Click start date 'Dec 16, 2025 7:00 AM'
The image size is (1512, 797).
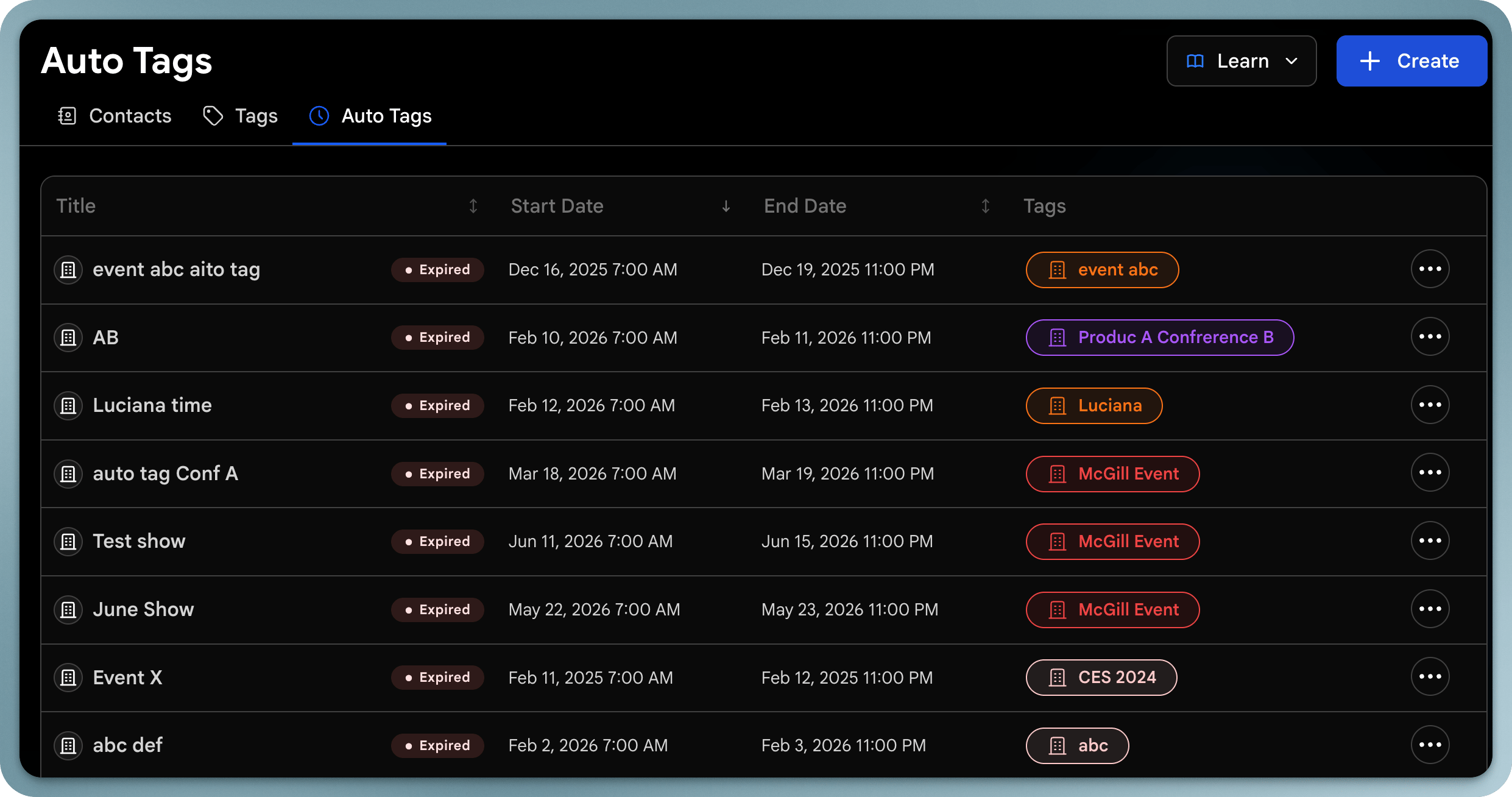[x=593, y=269]
